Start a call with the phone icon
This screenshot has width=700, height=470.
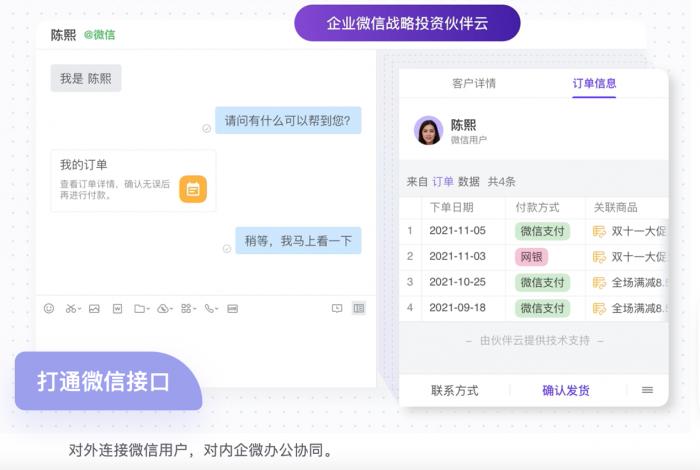coord(209,308)
